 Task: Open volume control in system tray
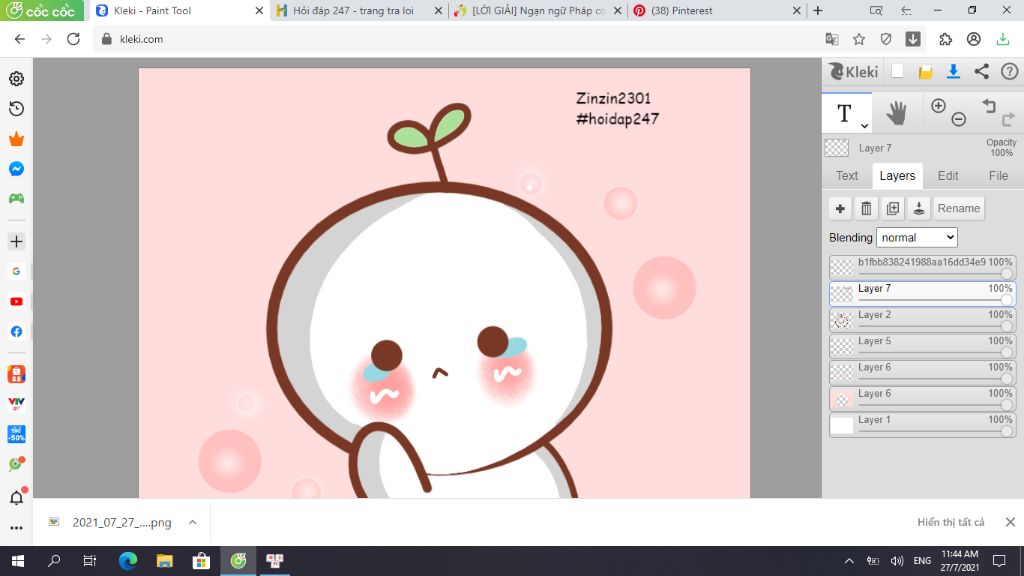point(897,561)
